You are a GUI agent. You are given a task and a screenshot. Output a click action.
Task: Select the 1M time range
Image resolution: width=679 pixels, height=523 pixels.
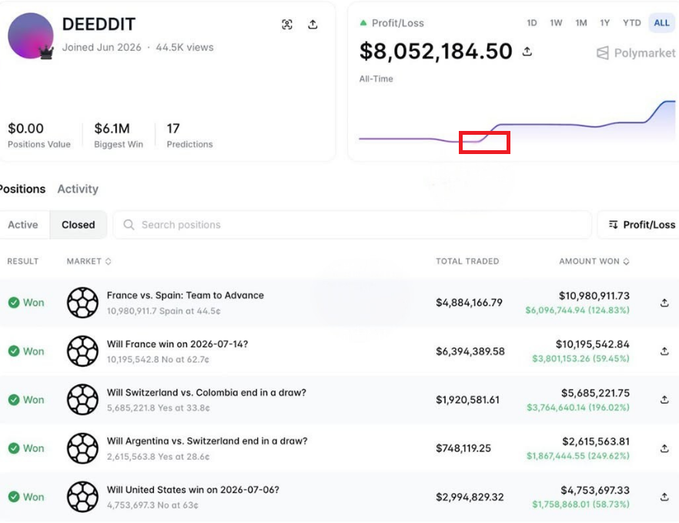(x=581, y=23)
